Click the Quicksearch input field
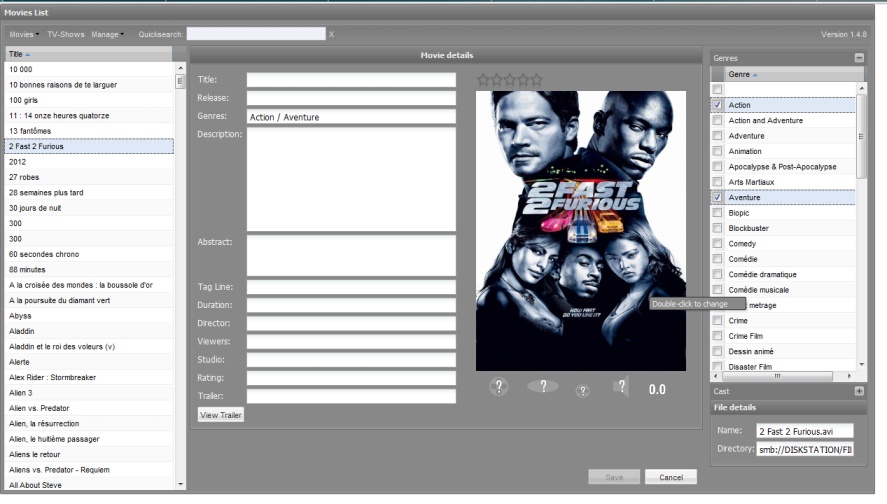Image resolution: width=887 pixels, height=504 pixels. click(256, 34)
